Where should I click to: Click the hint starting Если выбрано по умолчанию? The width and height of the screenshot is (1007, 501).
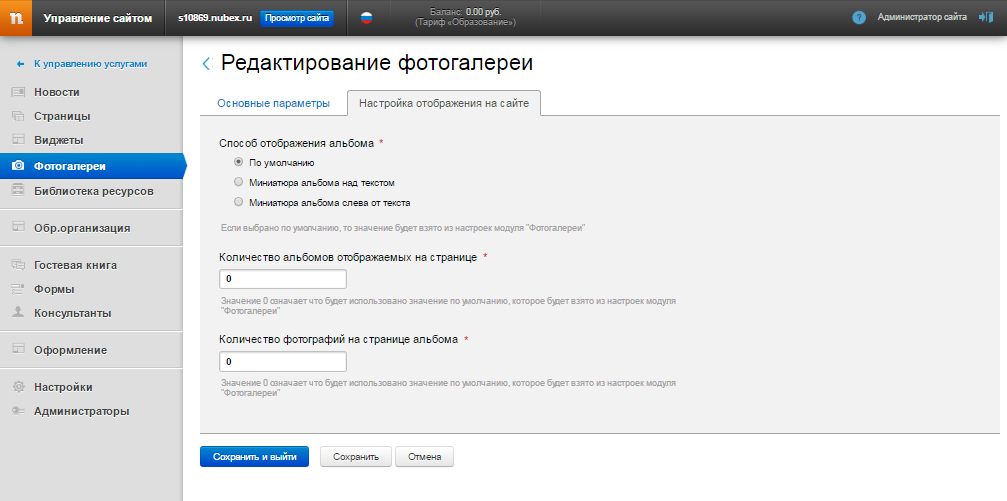403,228
